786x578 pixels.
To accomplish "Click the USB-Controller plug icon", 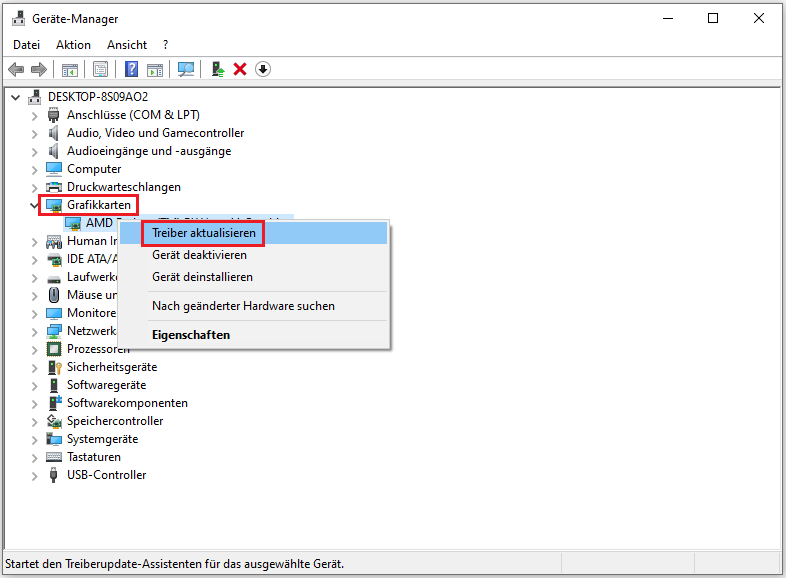I will point(54,475).
